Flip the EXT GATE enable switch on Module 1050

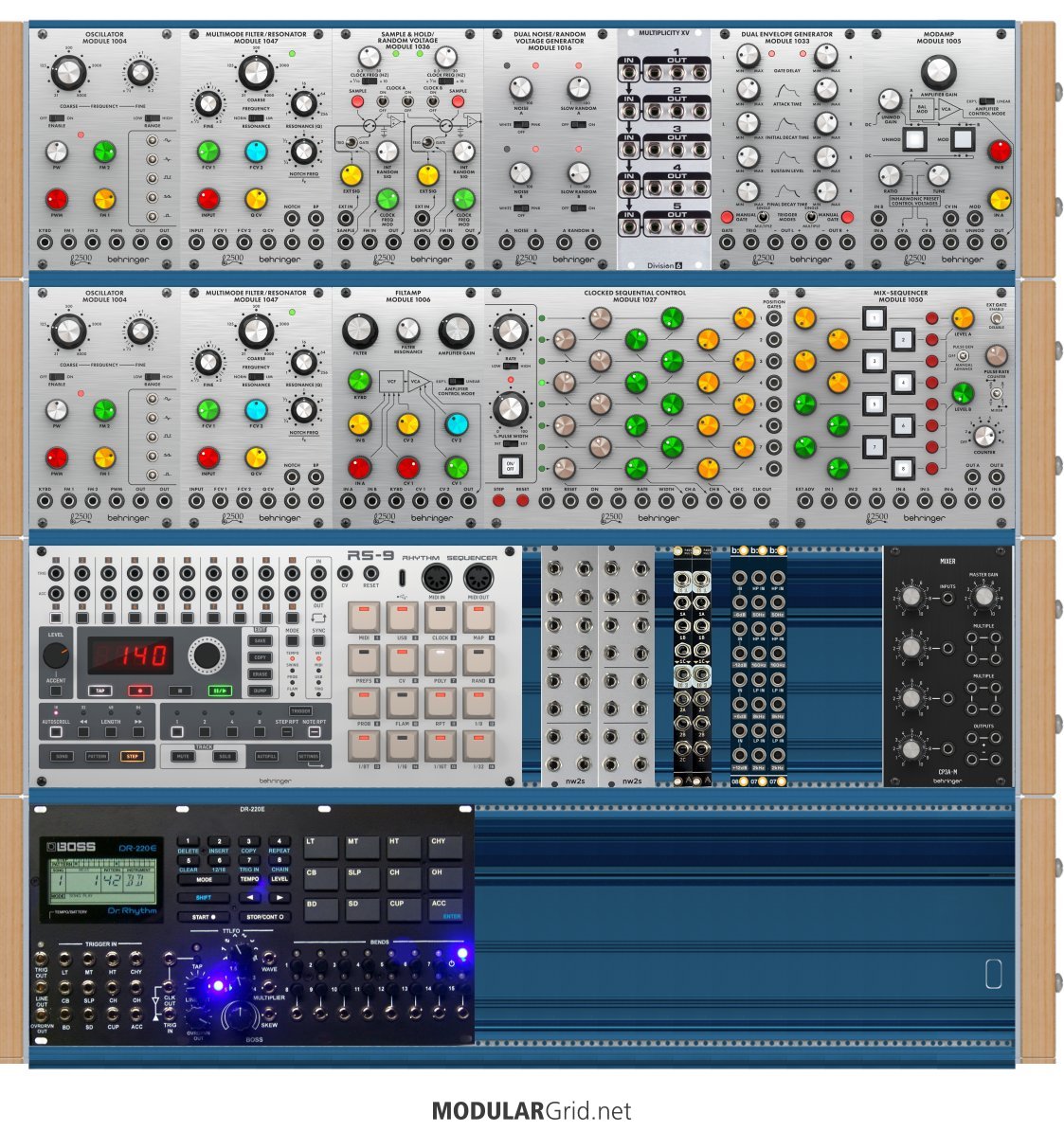pyautogui.click(x=996, y=318)
